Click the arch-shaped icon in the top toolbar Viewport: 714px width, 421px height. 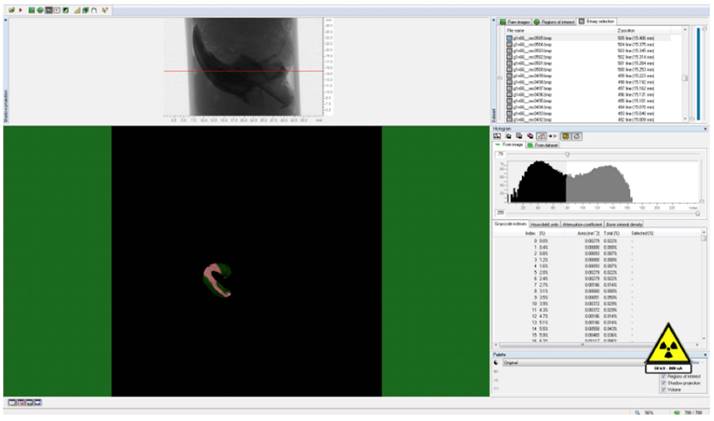pos(94,10)
